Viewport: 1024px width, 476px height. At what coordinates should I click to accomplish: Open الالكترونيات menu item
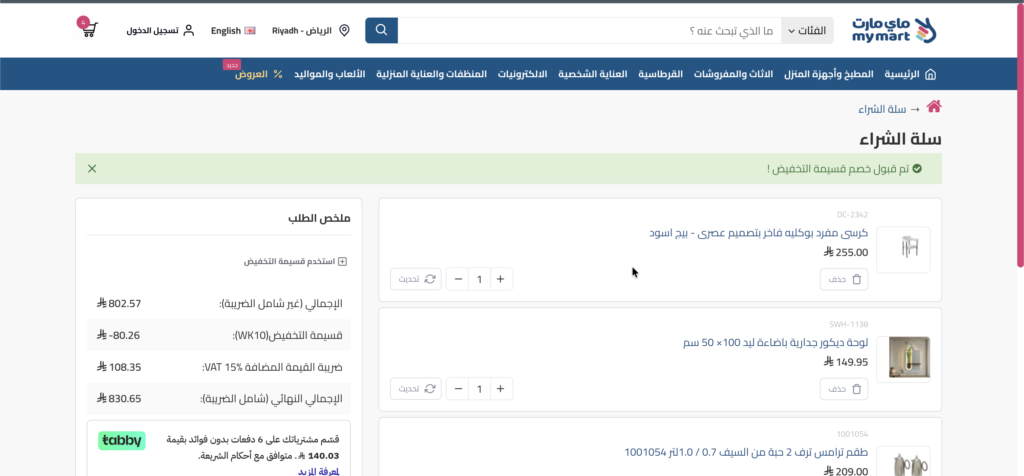[x=522, y=74]
